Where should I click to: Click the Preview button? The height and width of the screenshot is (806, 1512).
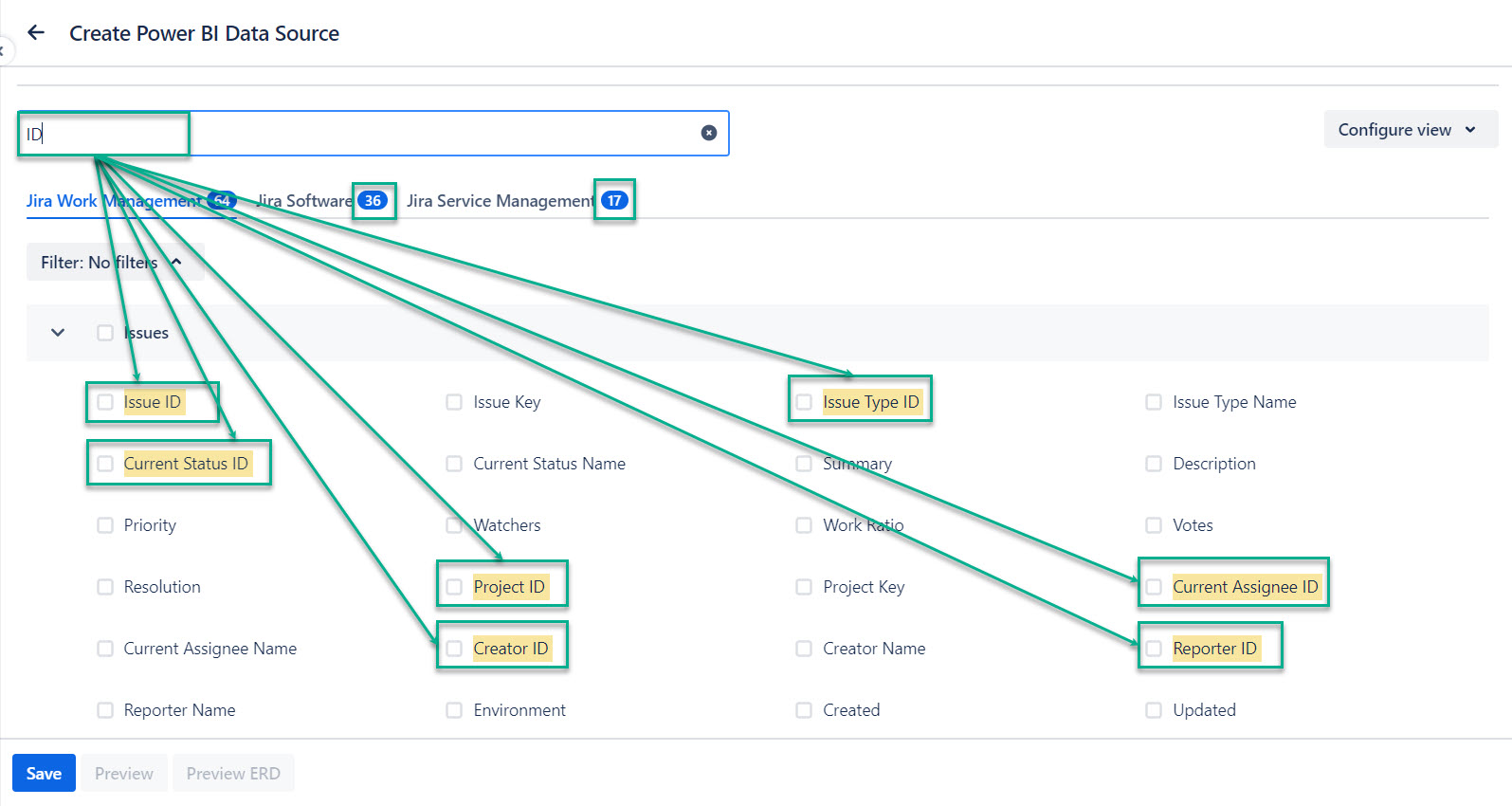point(124,774)
